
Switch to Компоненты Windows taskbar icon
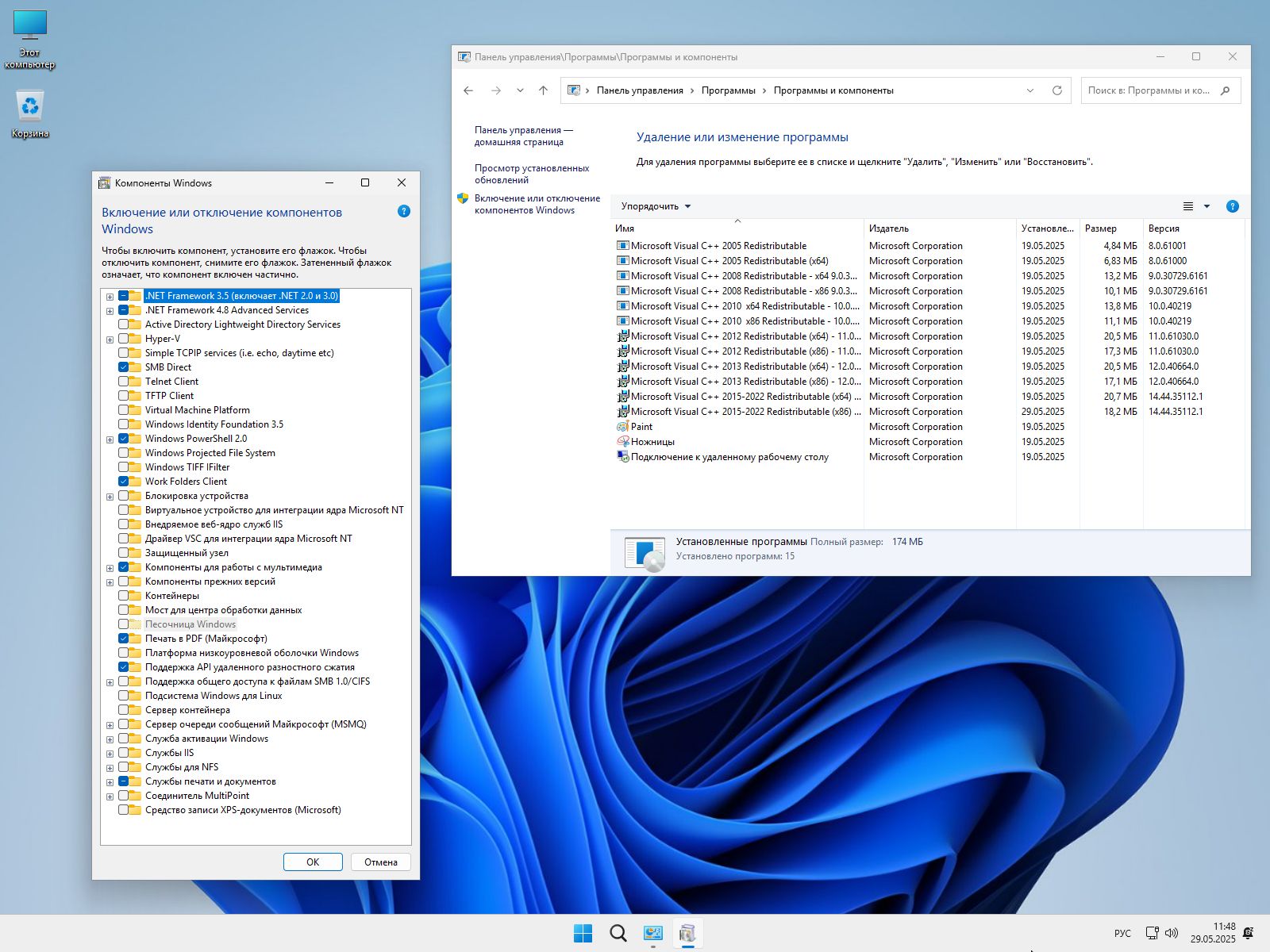tap(688, 934)
